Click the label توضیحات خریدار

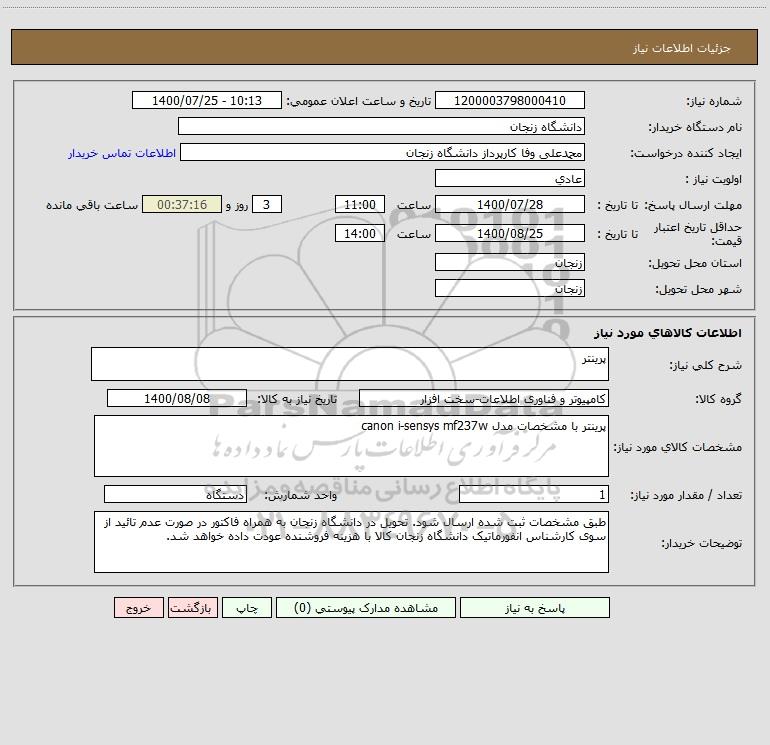tap(701, 543)
